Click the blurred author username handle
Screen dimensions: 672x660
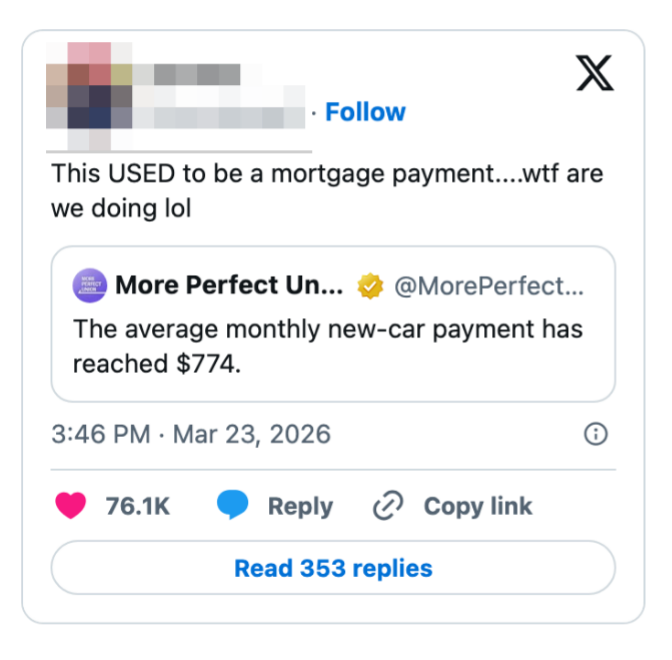click(x=220, y=116)
